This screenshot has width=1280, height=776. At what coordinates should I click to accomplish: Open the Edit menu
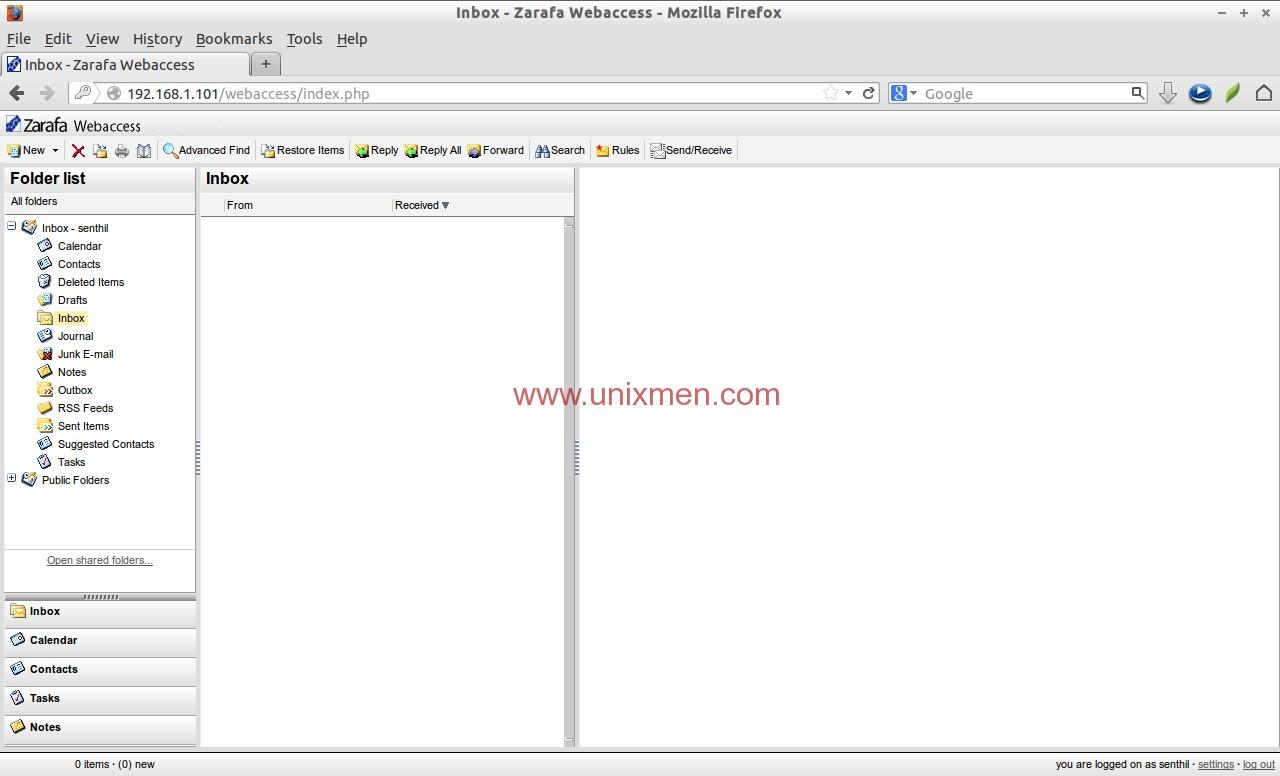click(58, 39)
